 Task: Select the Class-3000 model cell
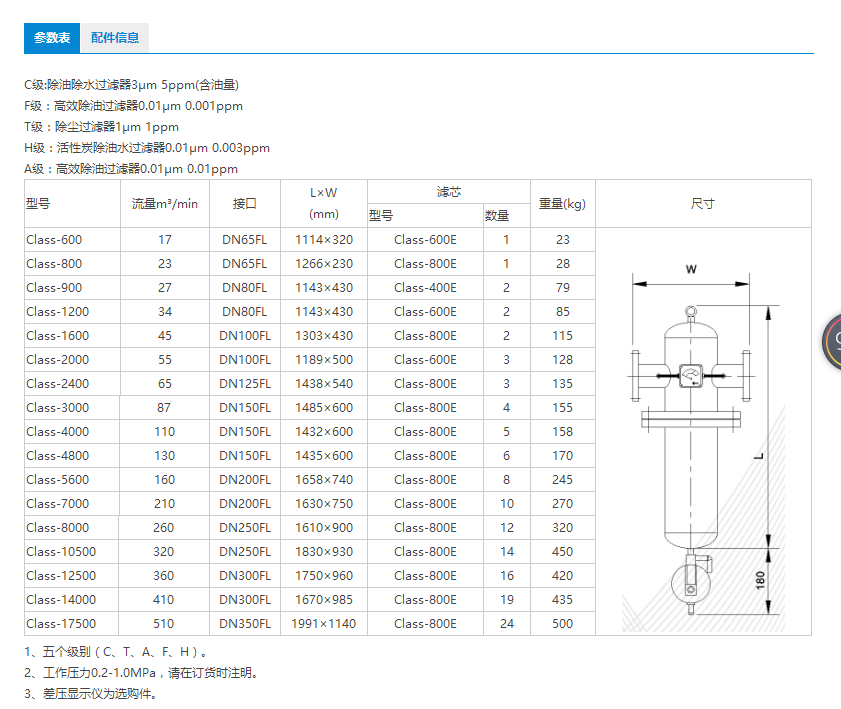pos(72,408)
